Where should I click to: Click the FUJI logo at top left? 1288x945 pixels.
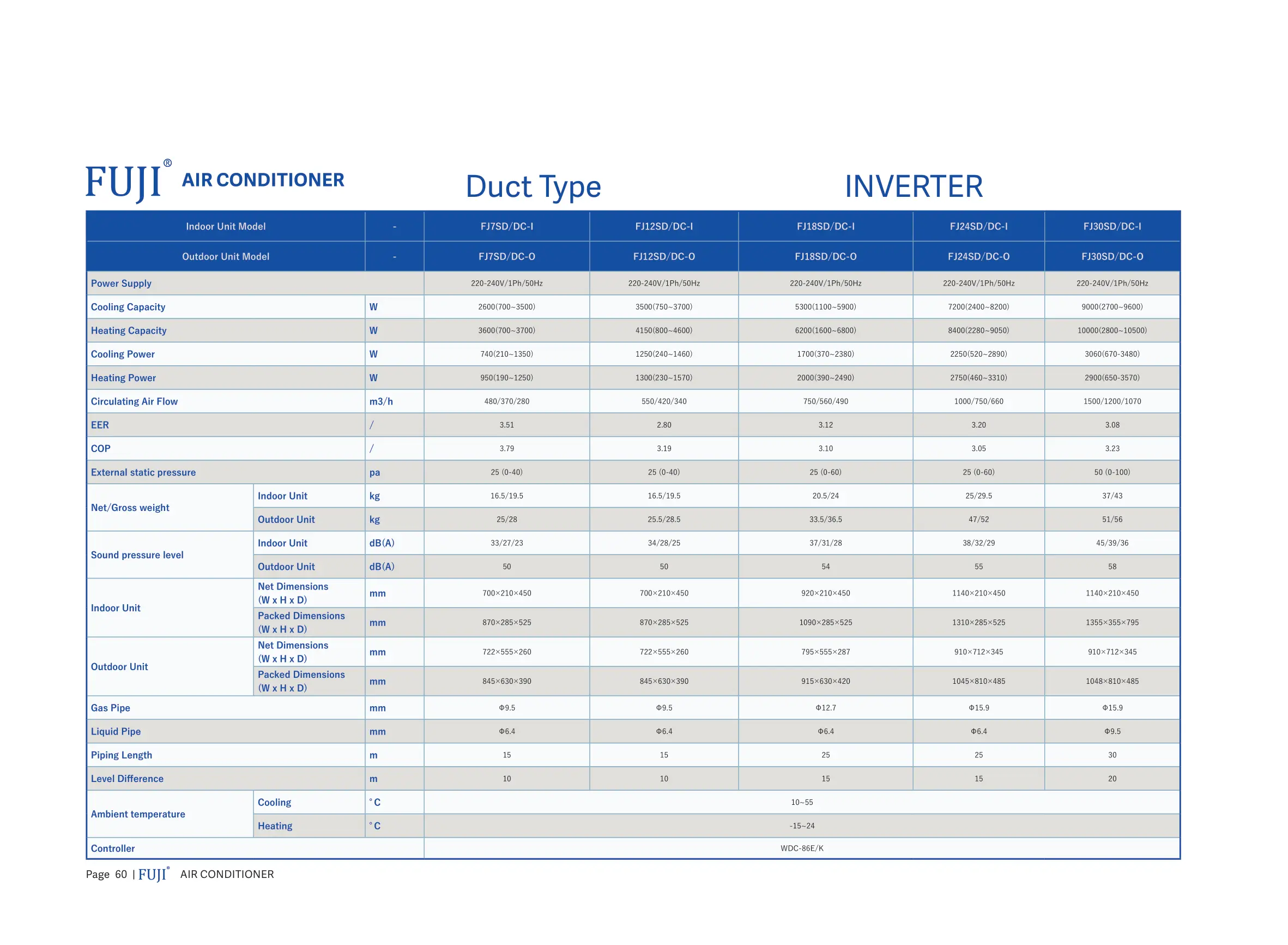tap(124, 182)
